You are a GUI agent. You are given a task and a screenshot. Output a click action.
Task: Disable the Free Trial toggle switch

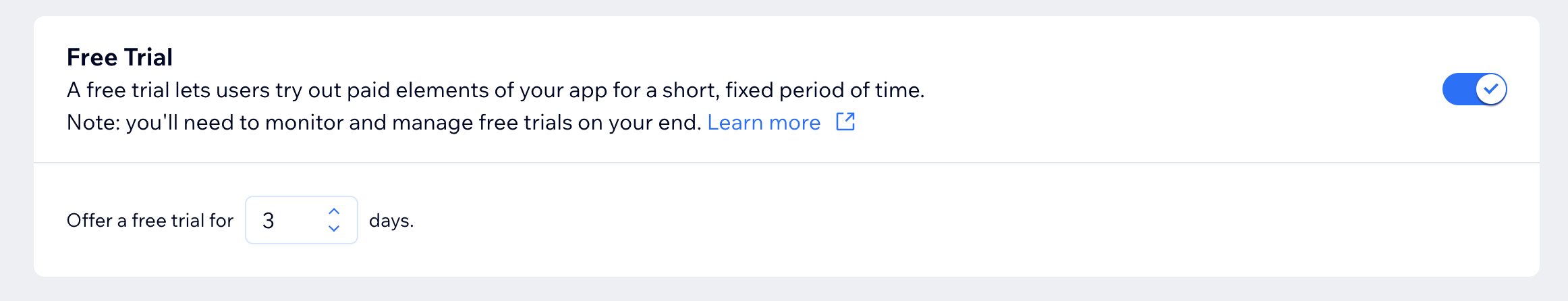[x=1474, y=89]
